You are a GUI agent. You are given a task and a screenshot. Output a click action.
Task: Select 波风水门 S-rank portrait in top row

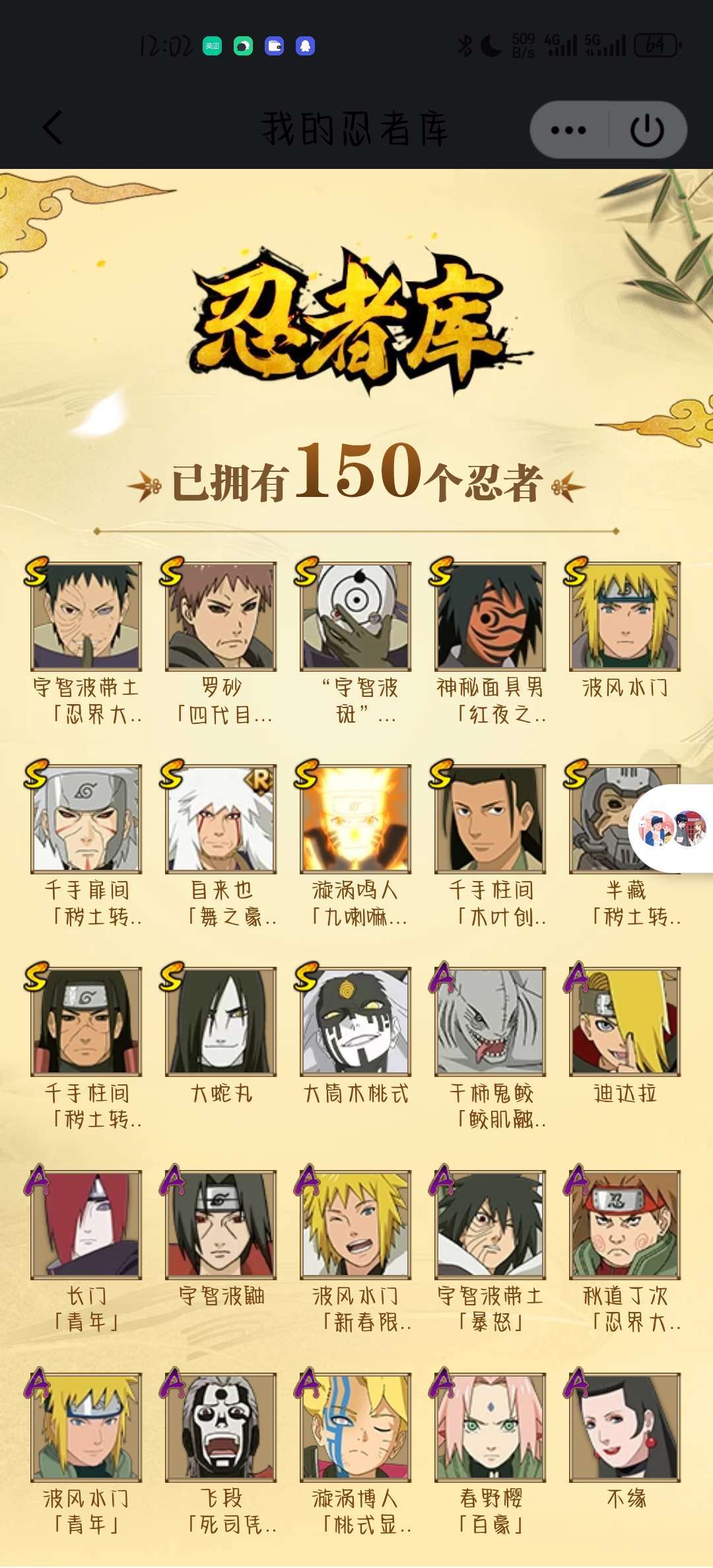tap(625, 616)
